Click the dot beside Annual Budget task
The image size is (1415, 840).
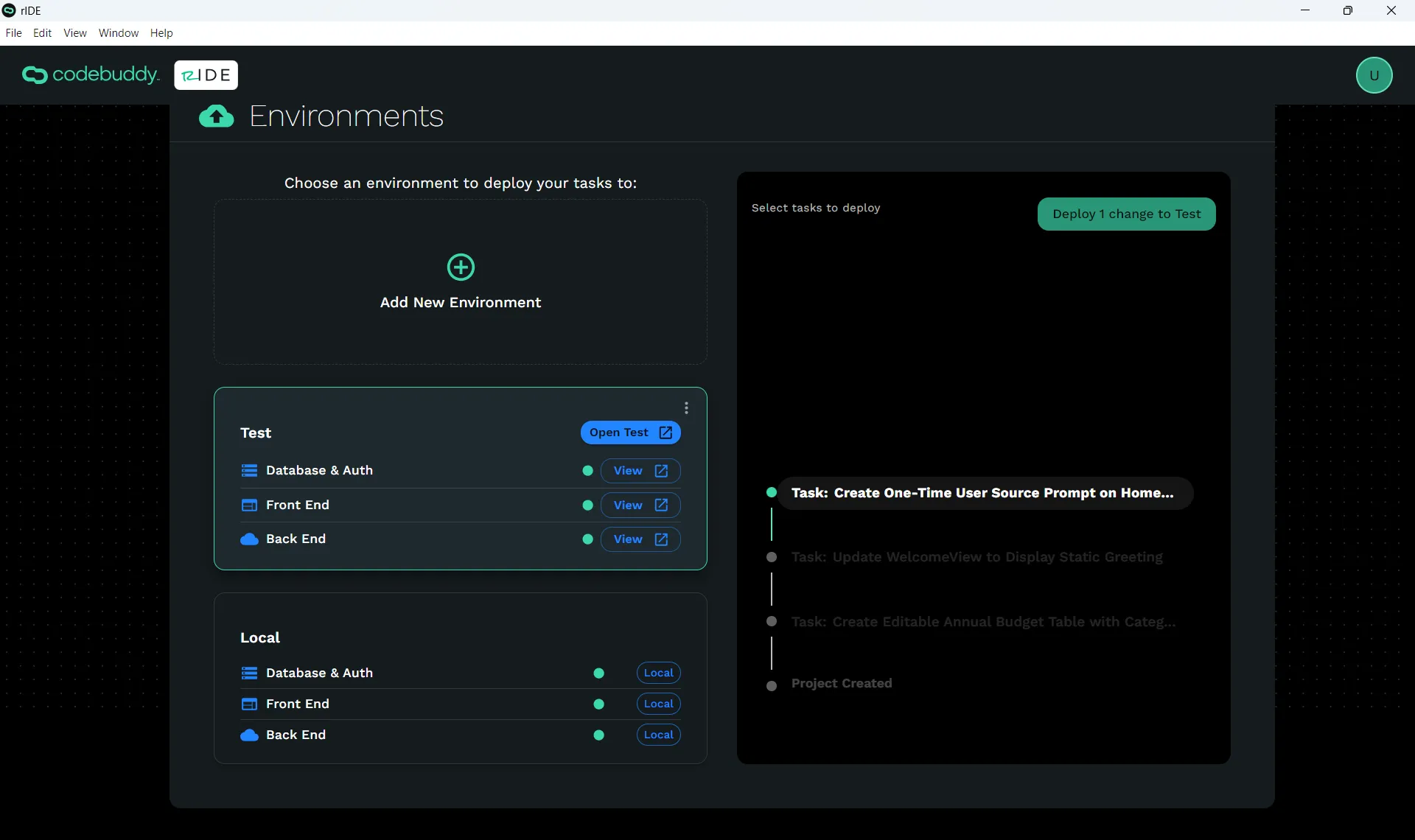click(772, 621)
